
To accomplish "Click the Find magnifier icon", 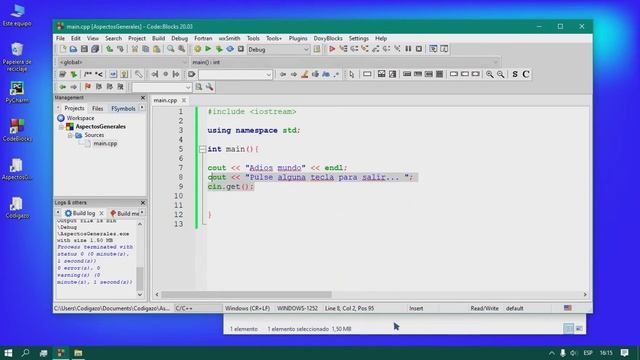I will point(171,49).
